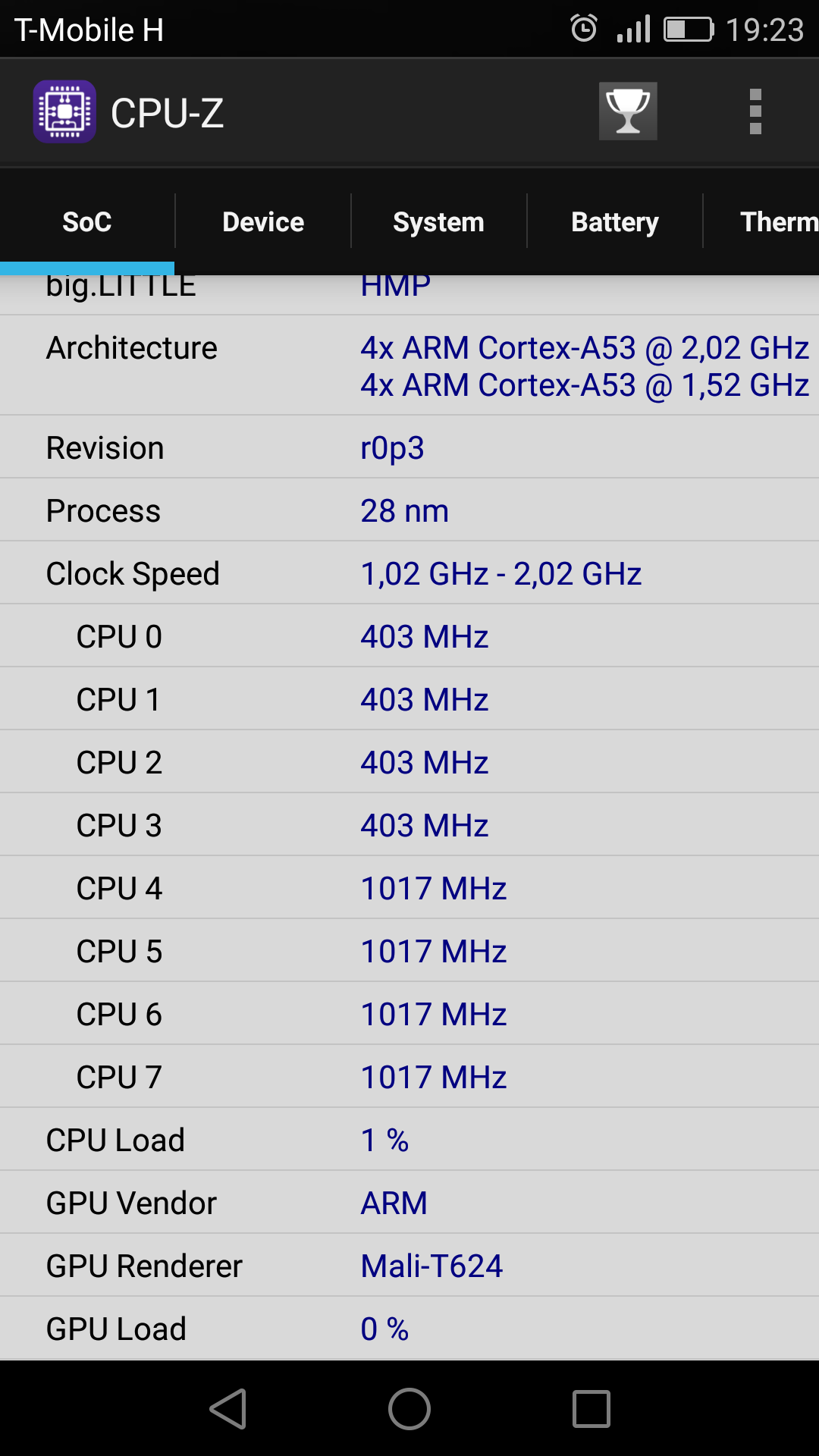Open the Thermal tab

coord(762,221)
